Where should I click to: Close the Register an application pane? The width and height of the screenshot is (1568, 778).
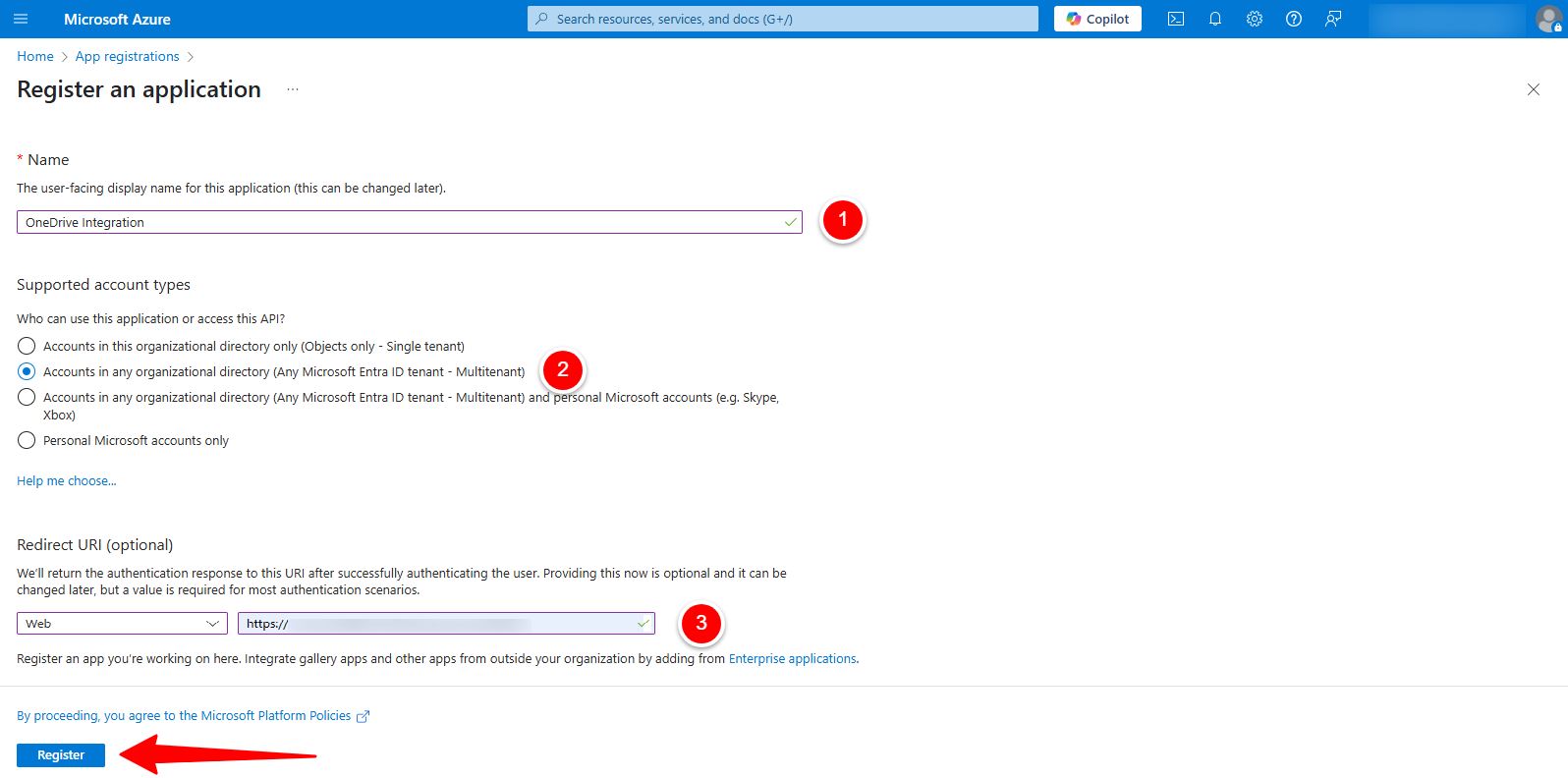tap(1533, 89)
